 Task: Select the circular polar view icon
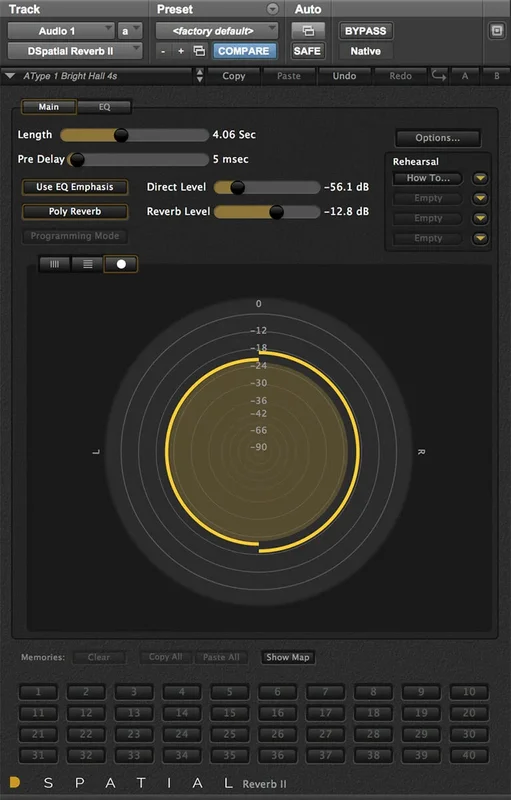point(121,264)
